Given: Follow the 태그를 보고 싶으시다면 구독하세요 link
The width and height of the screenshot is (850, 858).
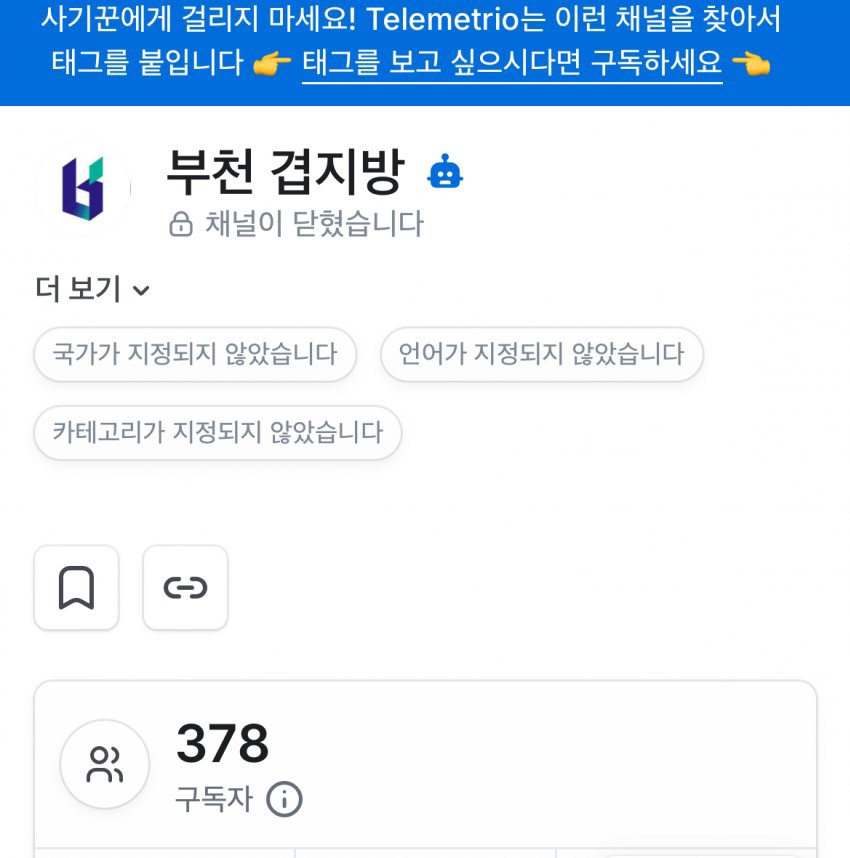Looking at the screenshot, I should click(x=511, y=63).
